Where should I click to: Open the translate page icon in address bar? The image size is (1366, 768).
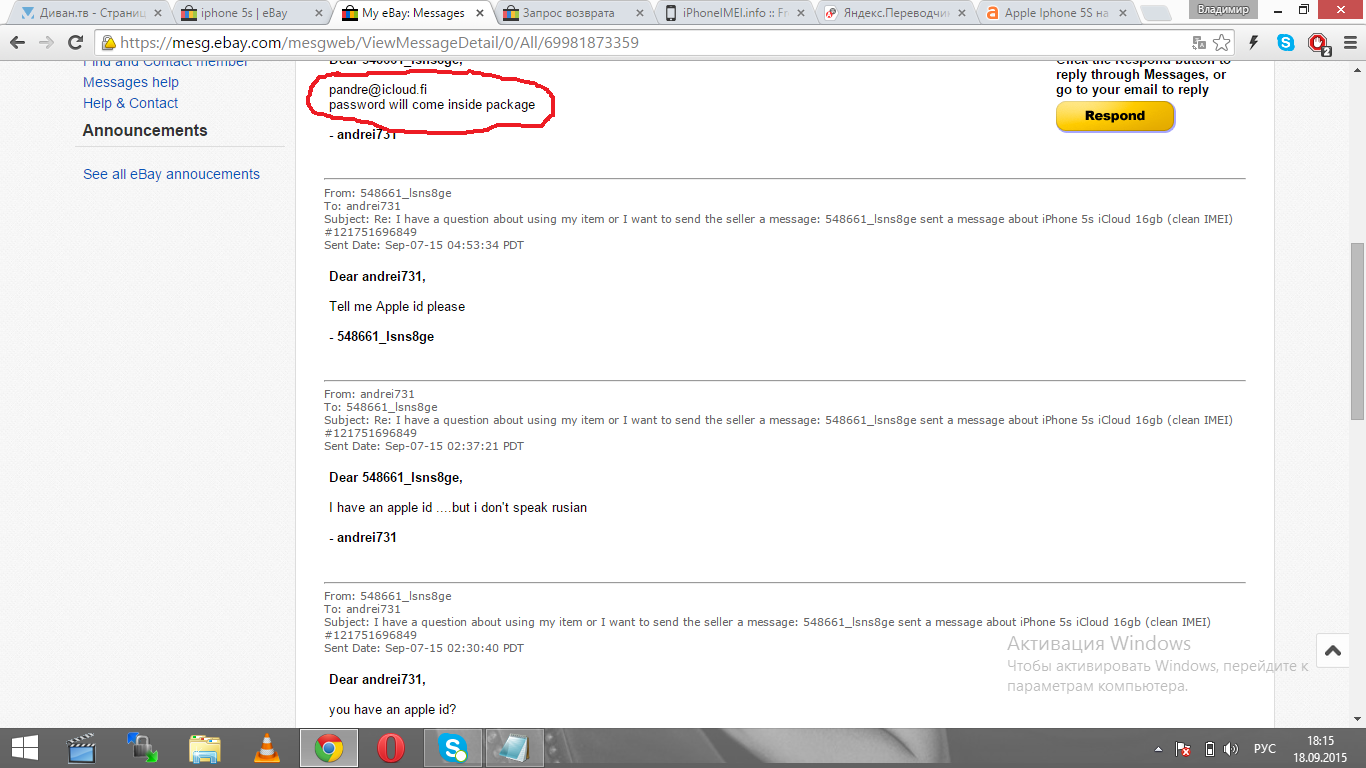point(1199,43)
